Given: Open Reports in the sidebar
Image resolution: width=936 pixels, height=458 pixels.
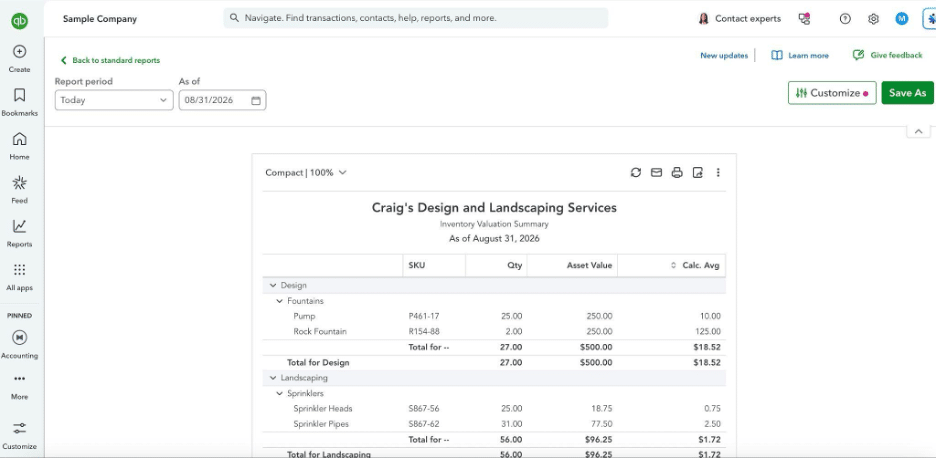Looking at the screenshot, I should 19,233.
